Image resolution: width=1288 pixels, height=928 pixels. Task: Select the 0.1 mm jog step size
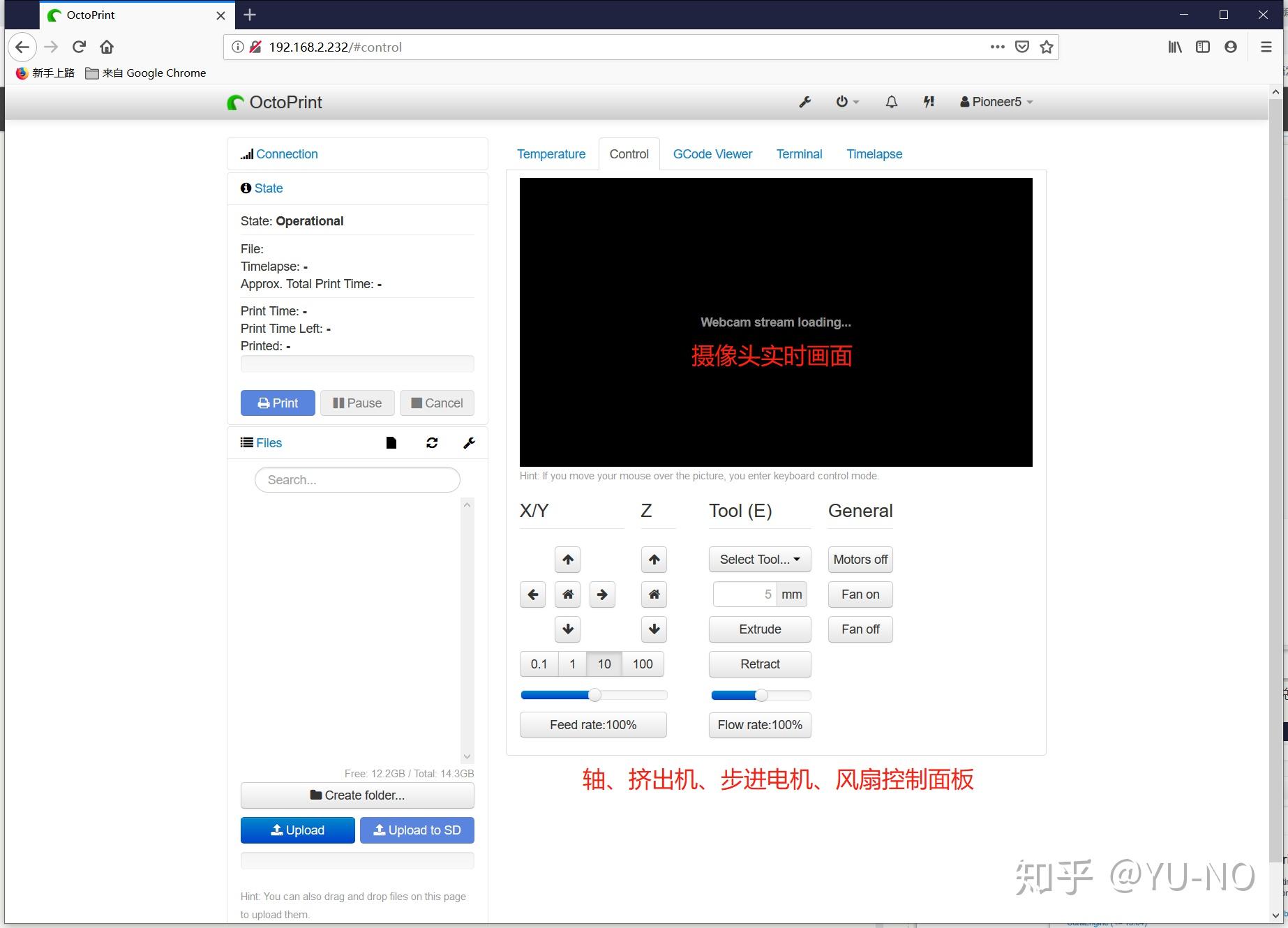tap(539, 664)
